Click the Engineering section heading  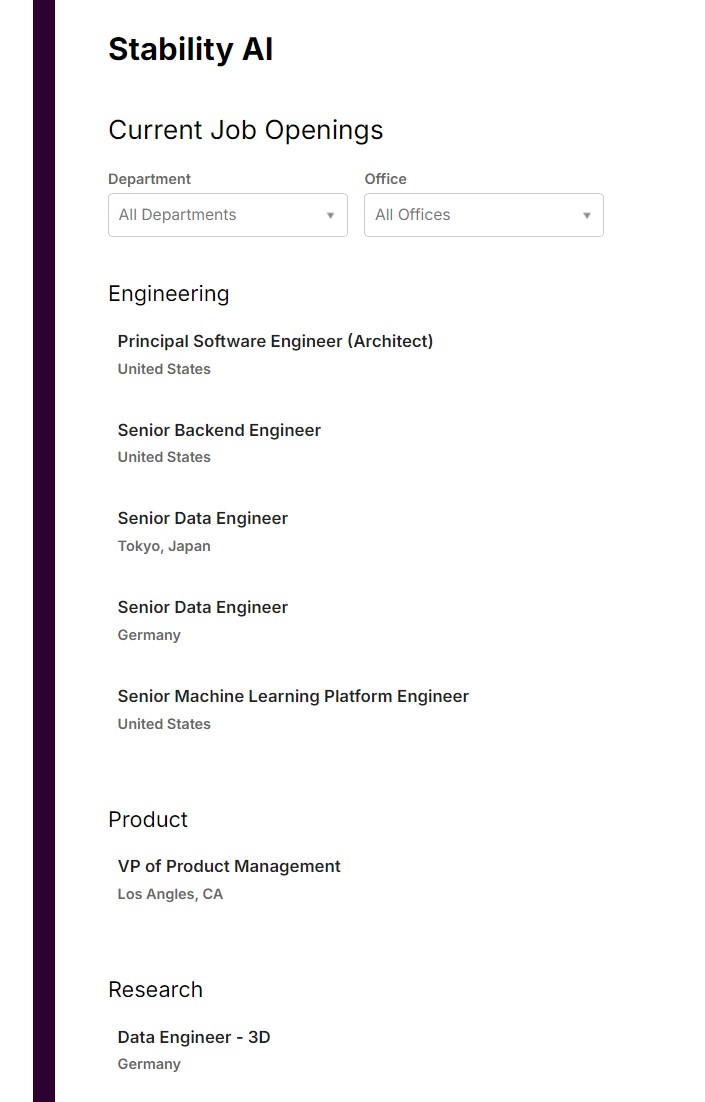click(169, 294)
